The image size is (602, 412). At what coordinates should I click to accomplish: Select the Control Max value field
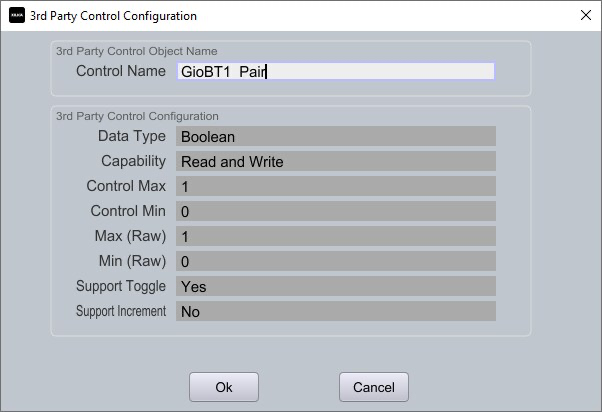point(336,186)
